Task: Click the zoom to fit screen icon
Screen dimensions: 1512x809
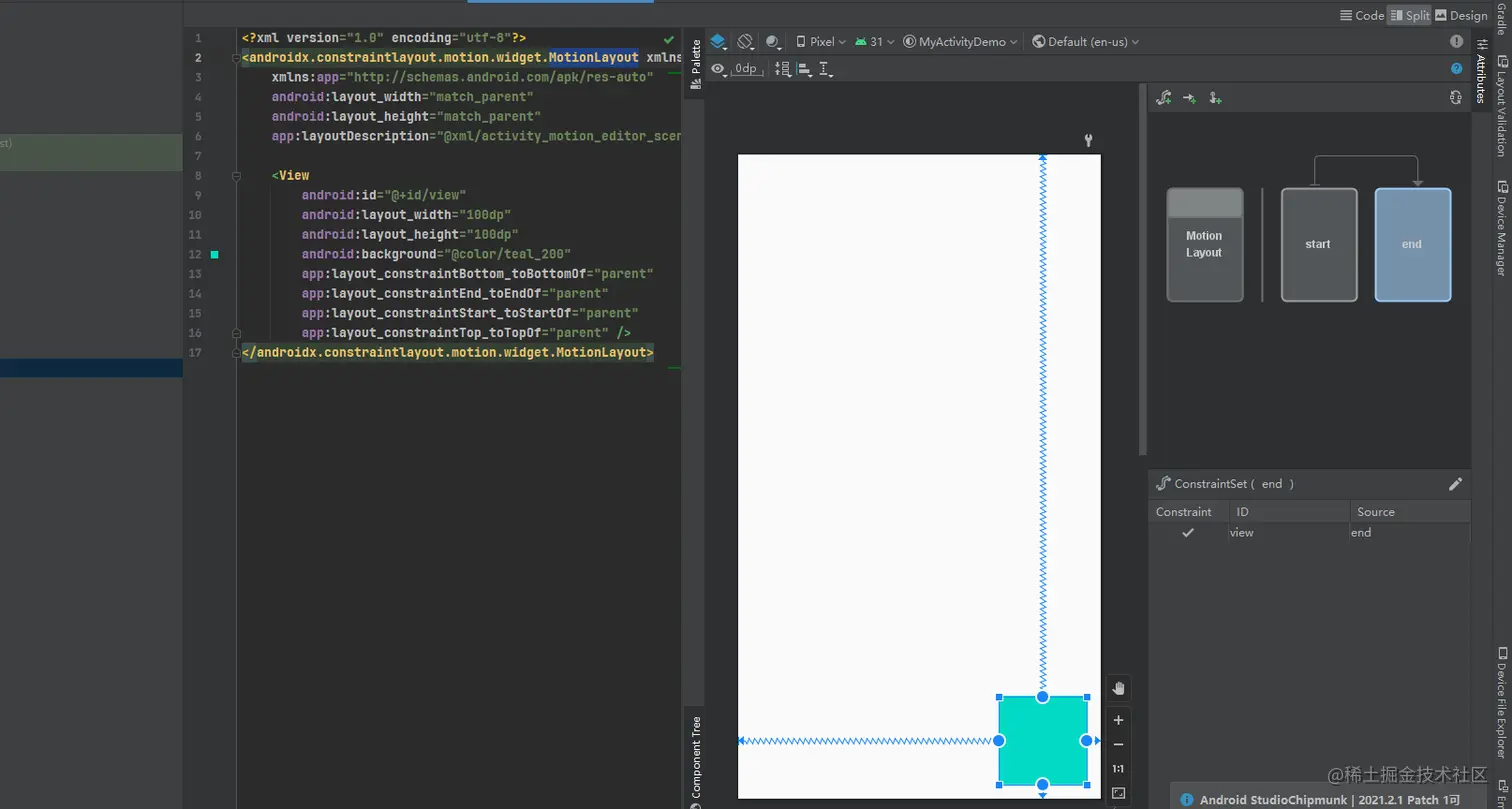Action: 1119,793
